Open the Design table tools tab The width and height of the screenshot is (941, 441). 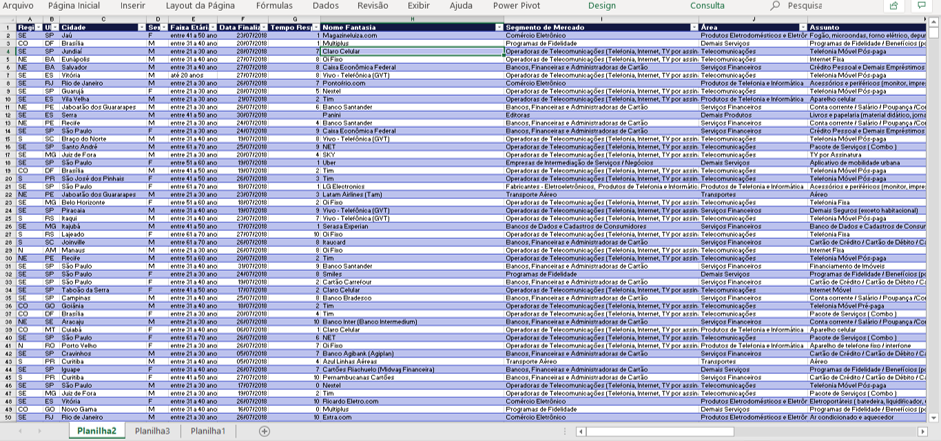(602, 6)
